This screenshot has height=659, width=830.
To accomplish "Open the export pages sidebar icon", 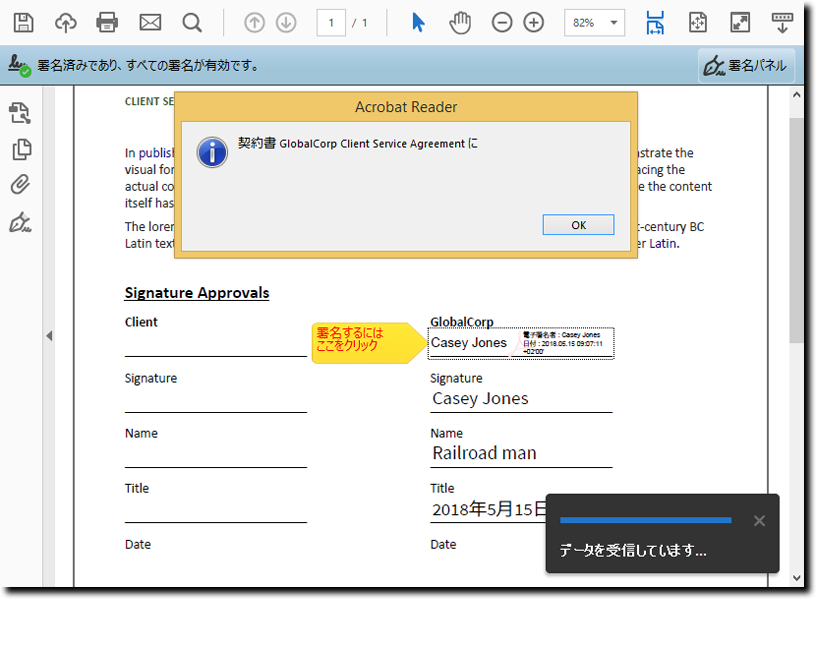I will click(x=21, y=113).
